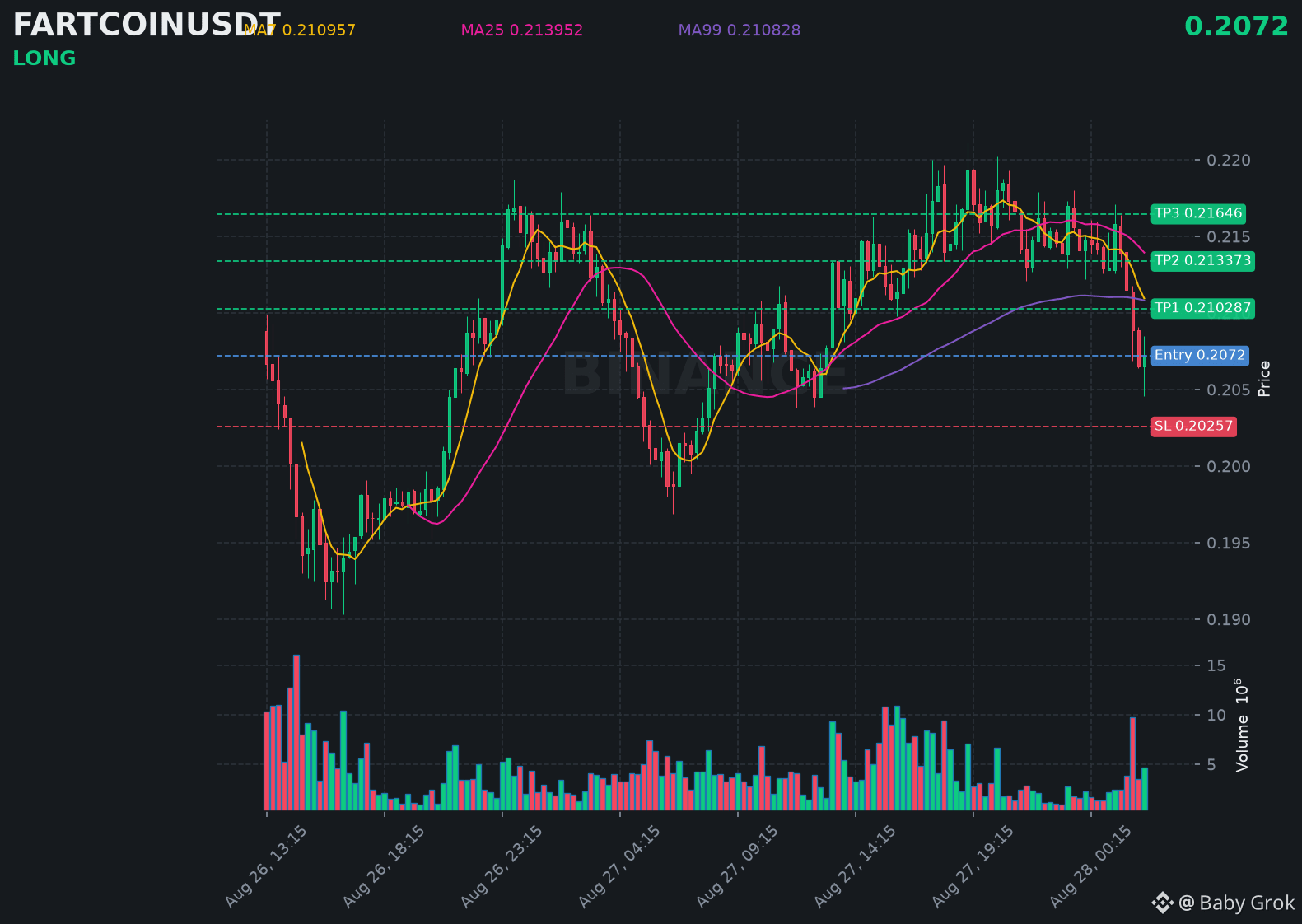Select the MA7 0.210957 legend entry
The width and height of the screenshot is (1302, 924).
click(300, 30)
